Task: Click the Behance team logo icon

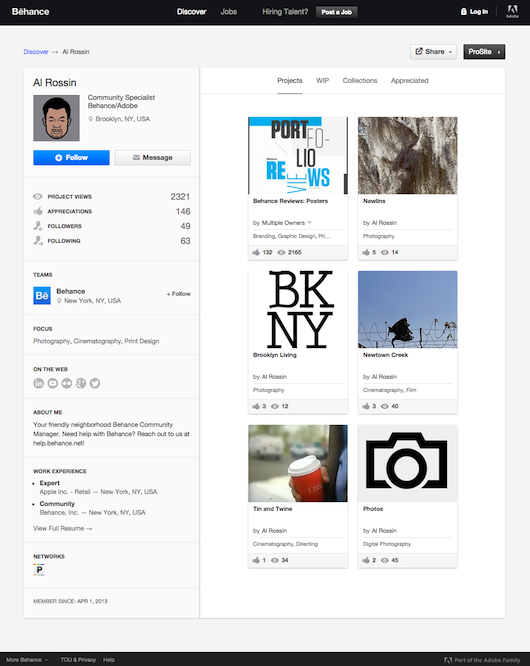Action: point(42,296)
